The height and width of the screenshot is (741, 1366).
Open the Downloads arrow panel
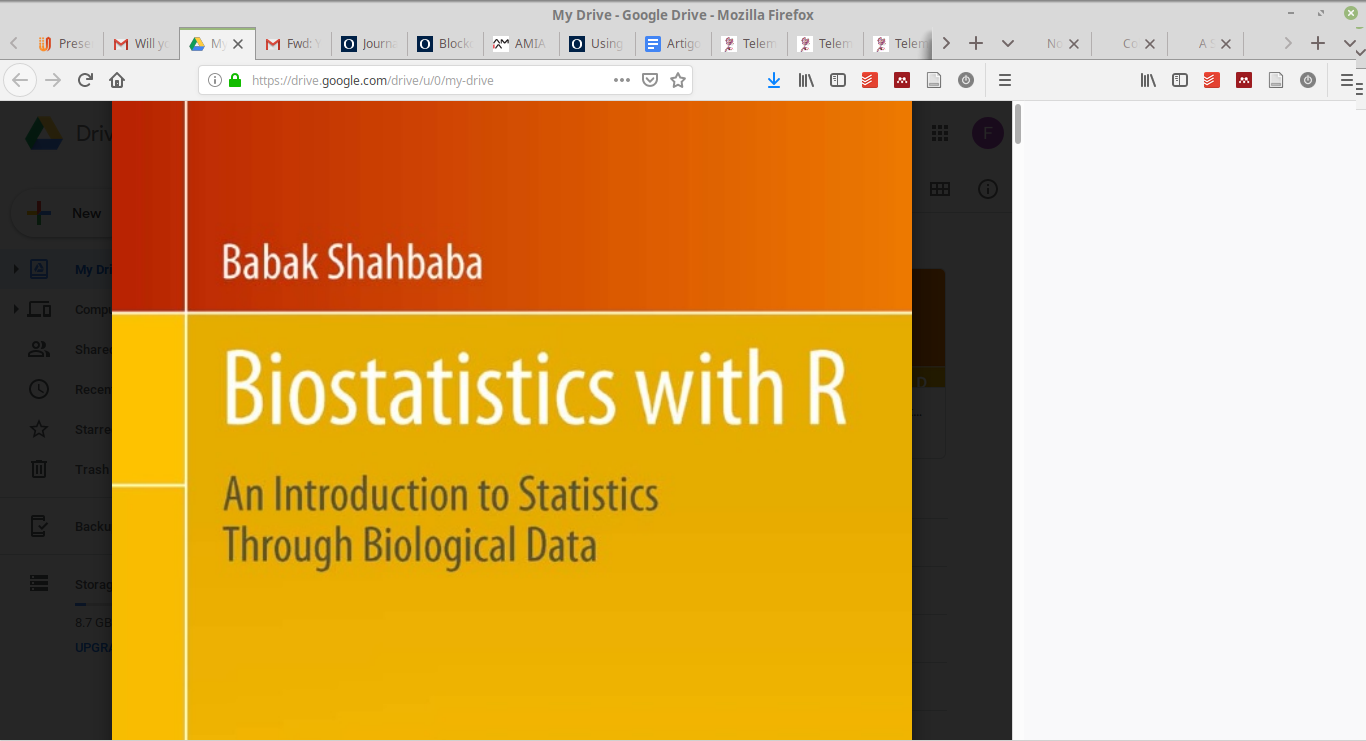[x=774, y=80]
